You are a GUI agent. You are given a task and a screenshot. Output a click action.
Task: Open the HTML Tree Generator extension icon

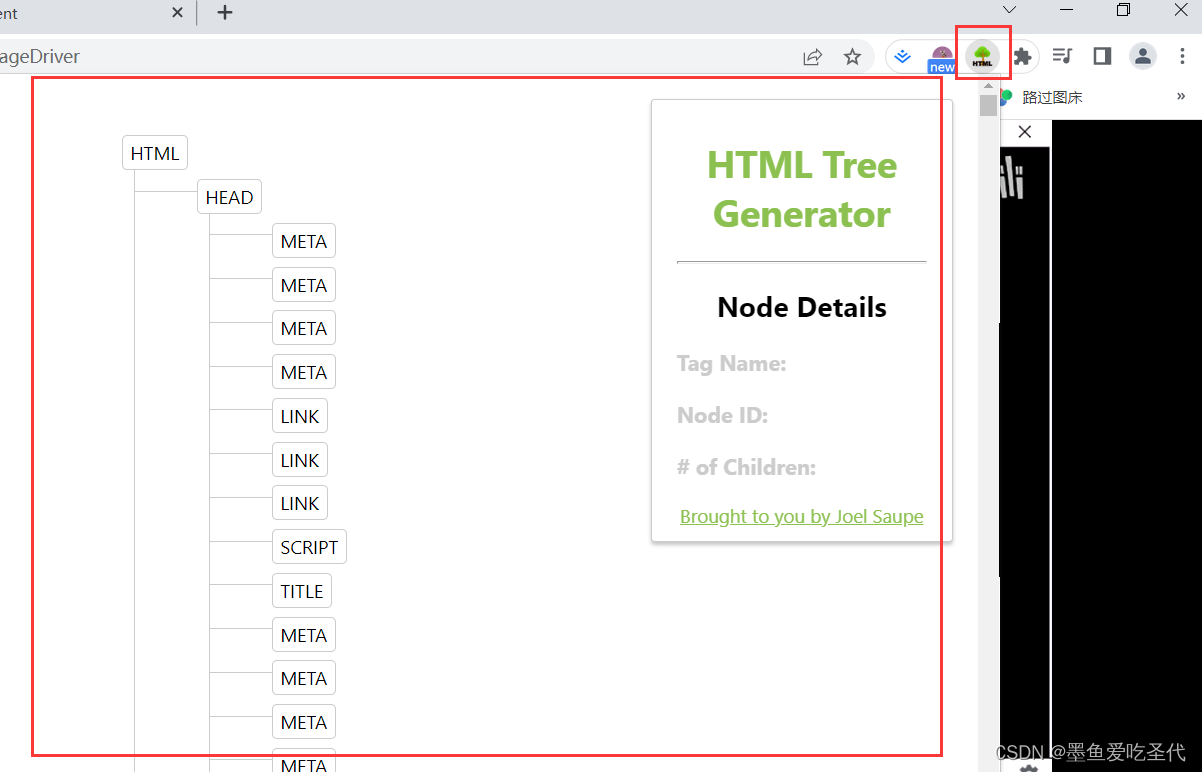pyautogui.click(x=983, y=56)
